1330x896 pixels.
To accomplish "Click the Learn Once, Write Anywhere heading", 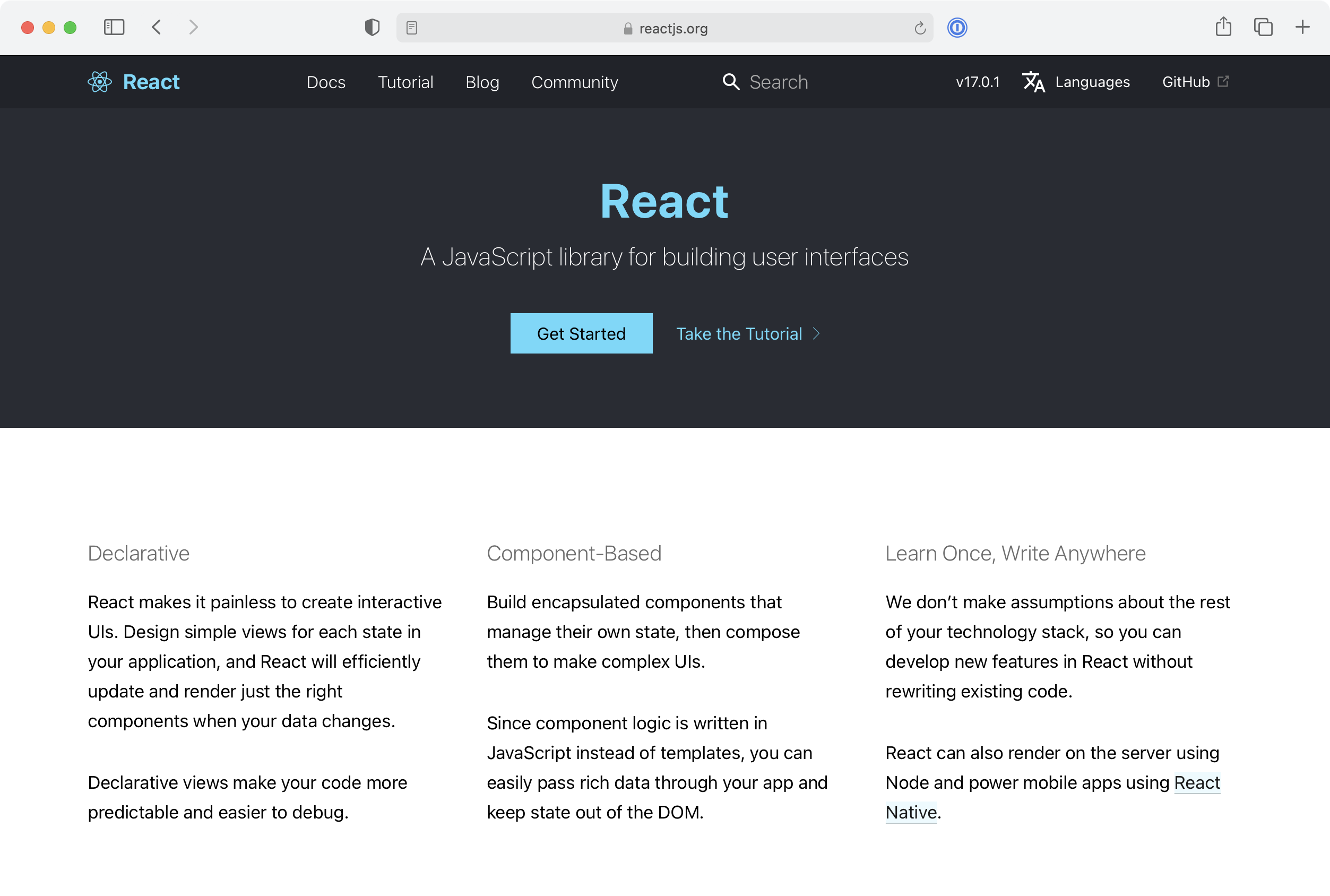I will click(1015, 553).
